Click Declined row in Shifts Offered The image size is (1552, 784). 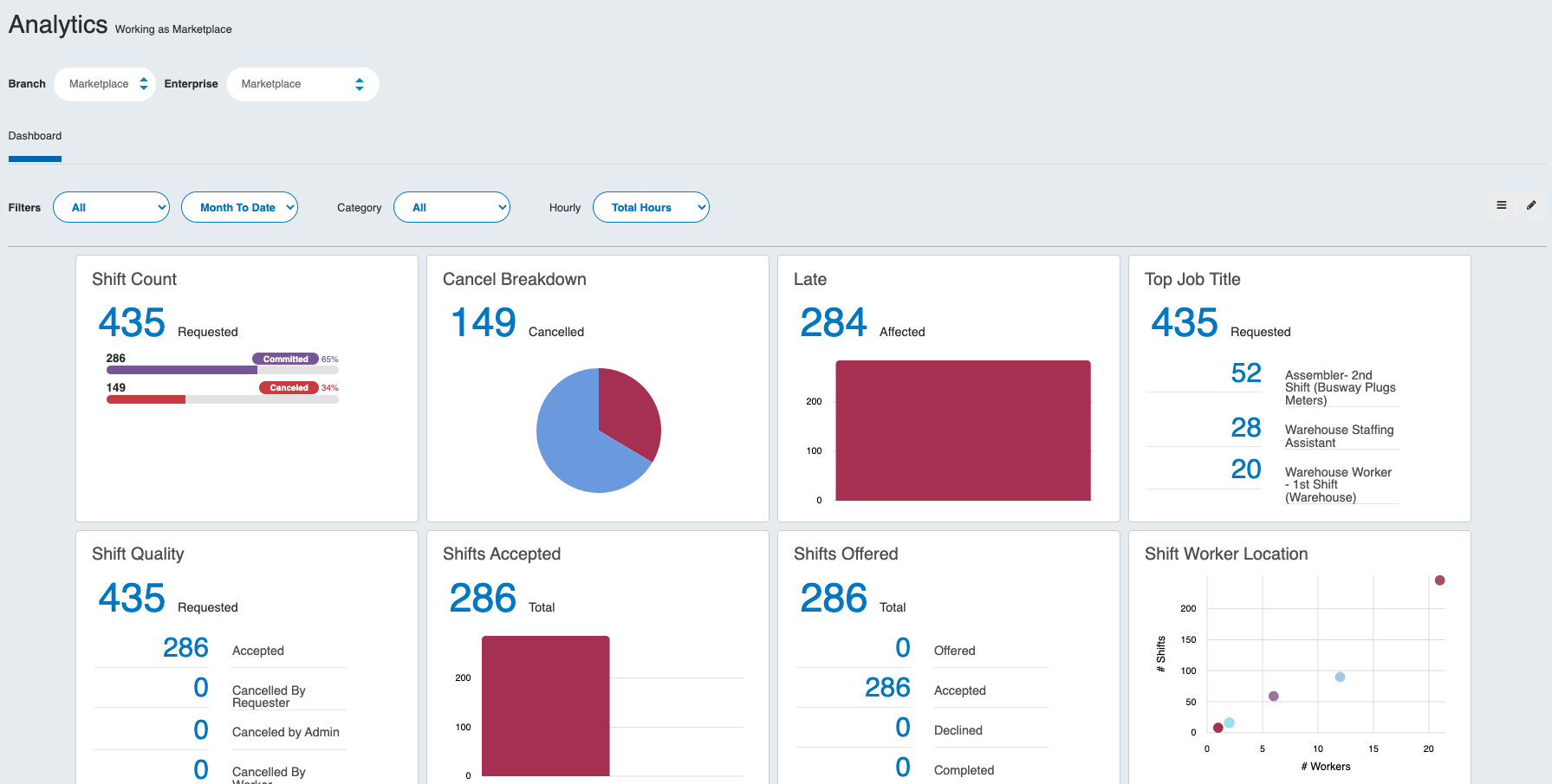922,729
